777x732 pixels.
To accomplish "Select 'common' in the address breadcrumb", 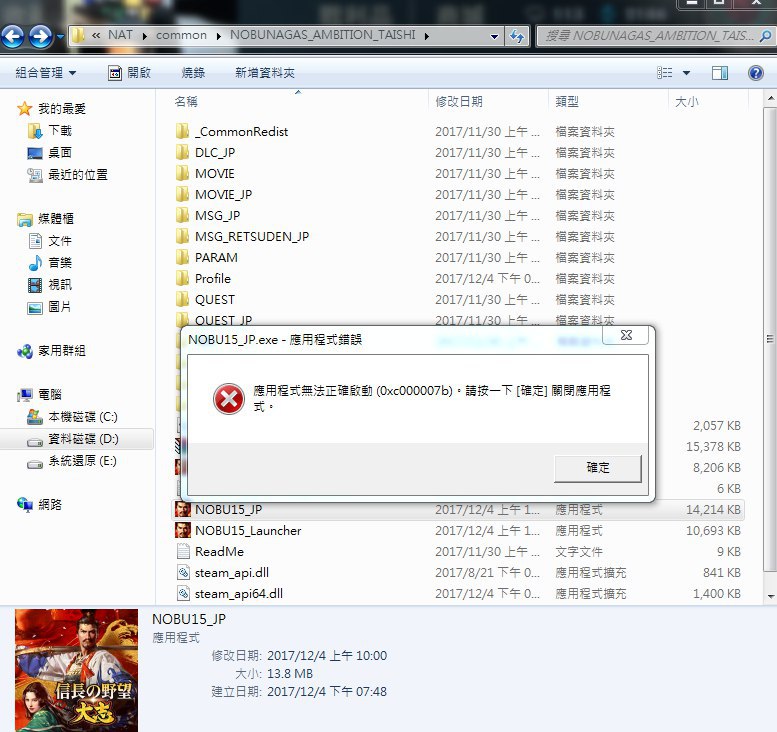I will tap(181, 35).
